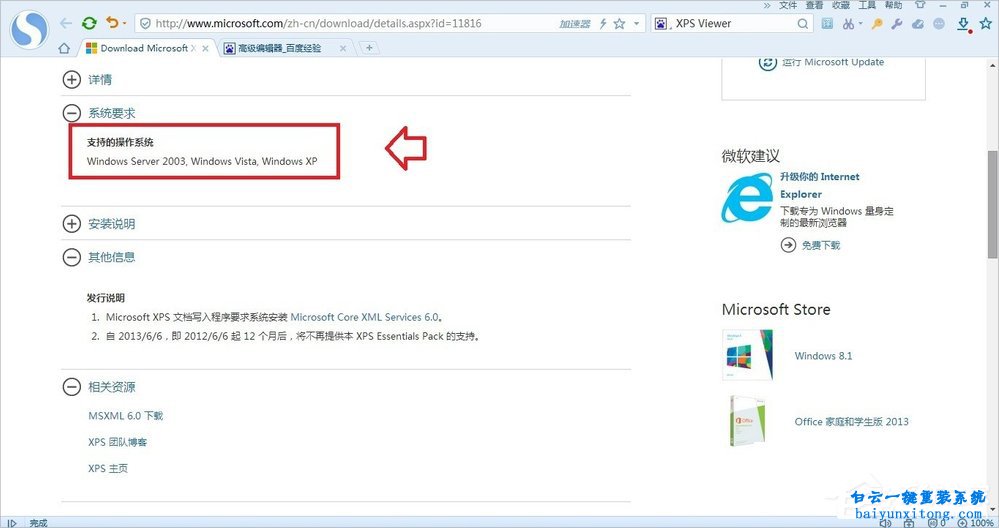Click the 免费下载 arrow link
Viewport: 999px width, 528px height.
(x=810, y=245)
